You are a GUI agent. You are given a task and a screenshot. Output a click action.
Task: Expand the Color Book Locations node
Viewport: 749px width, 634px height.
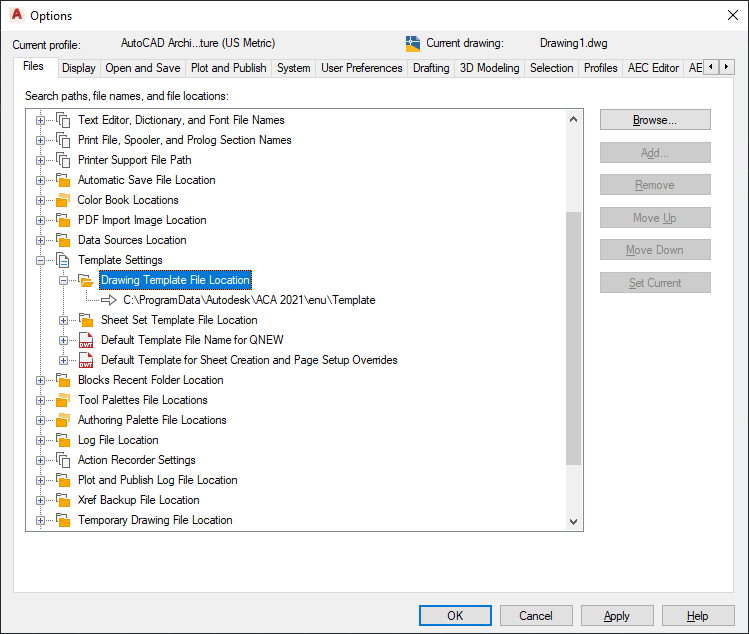tap(41, 201)
